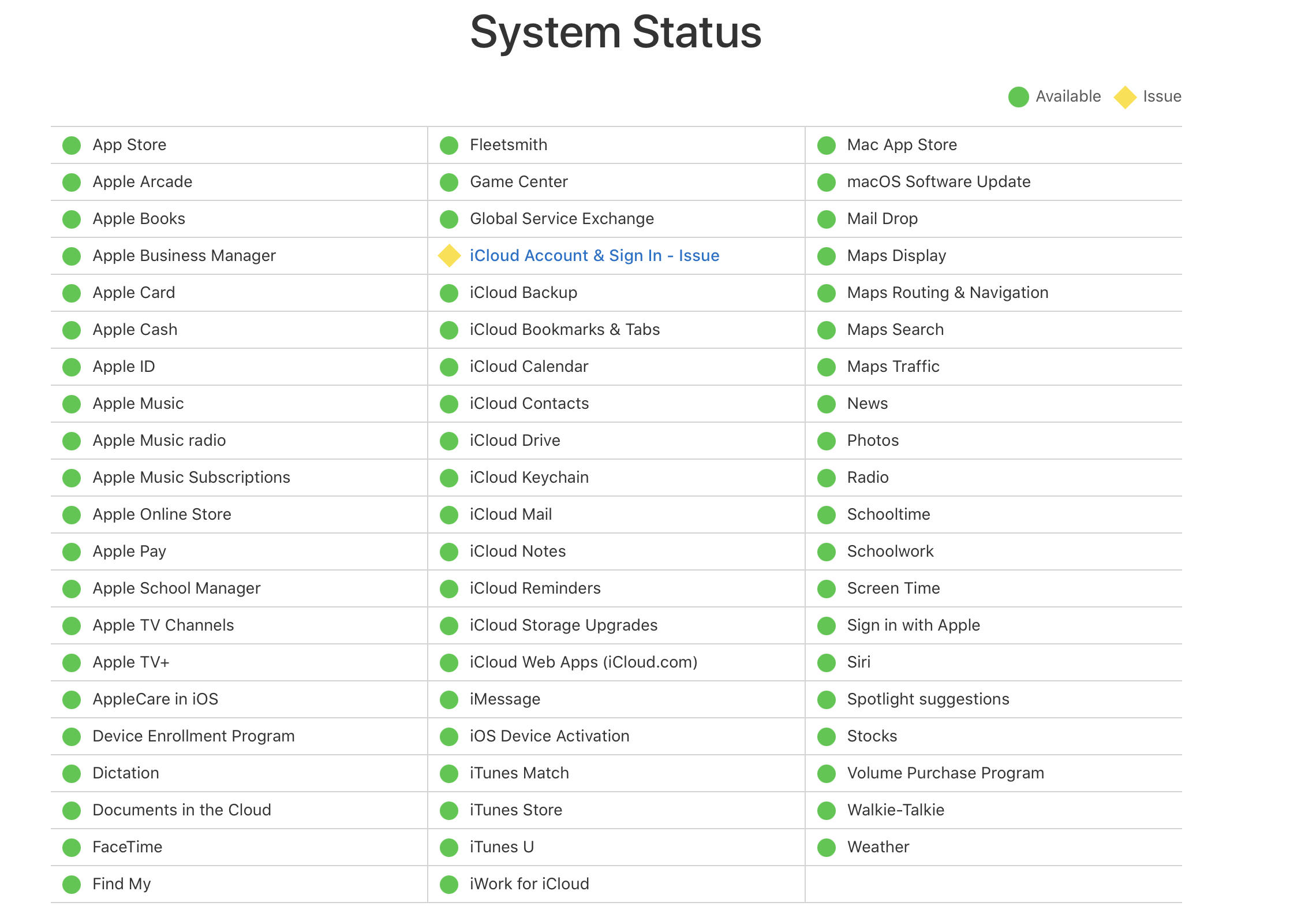Open the iCloud Account & Sign In issue link
1316x917 pixels.
pyautogui.click(x=594, y=256)
